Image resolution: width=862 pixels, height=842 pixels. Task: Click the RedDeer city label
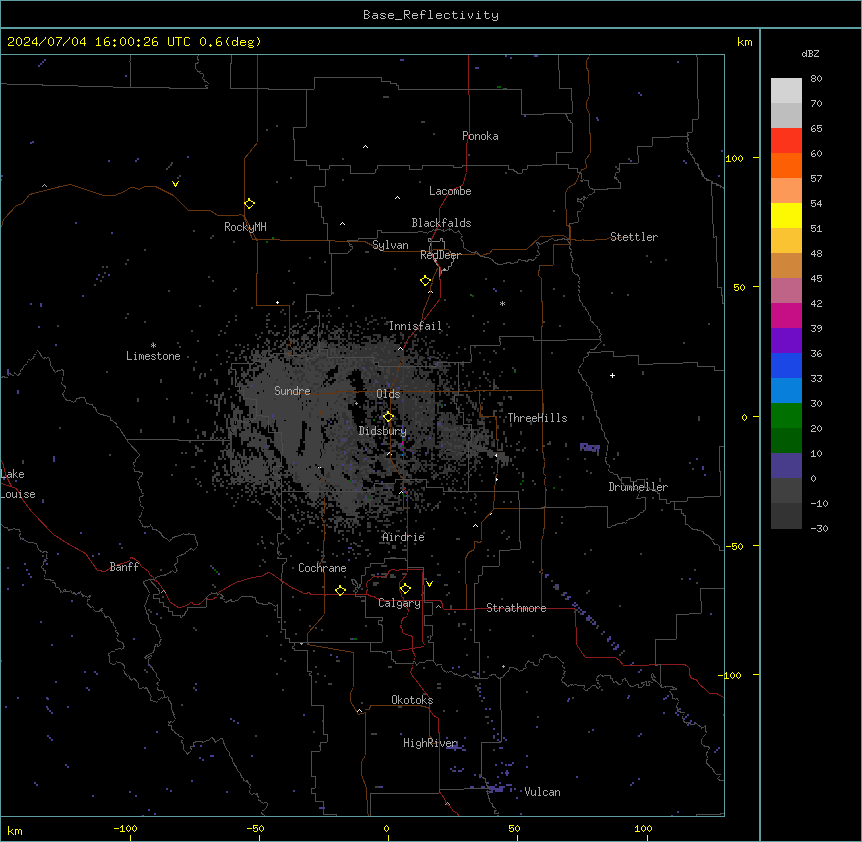pyautogui.click(x=440, y=255)
